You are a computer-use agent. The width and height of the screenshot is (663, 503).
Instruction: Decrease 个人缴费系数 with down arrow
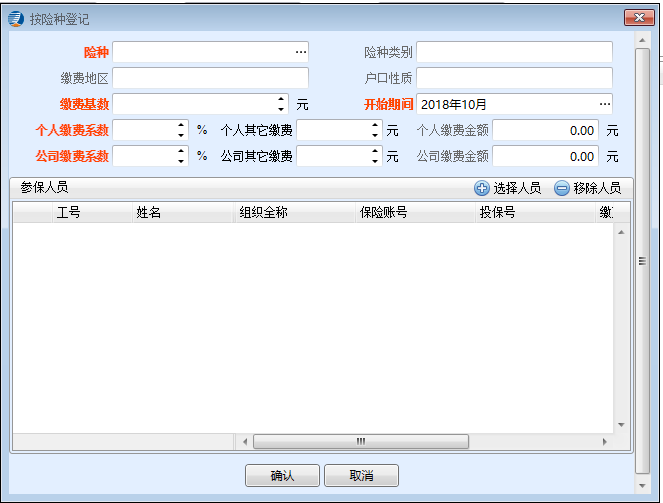181,134
